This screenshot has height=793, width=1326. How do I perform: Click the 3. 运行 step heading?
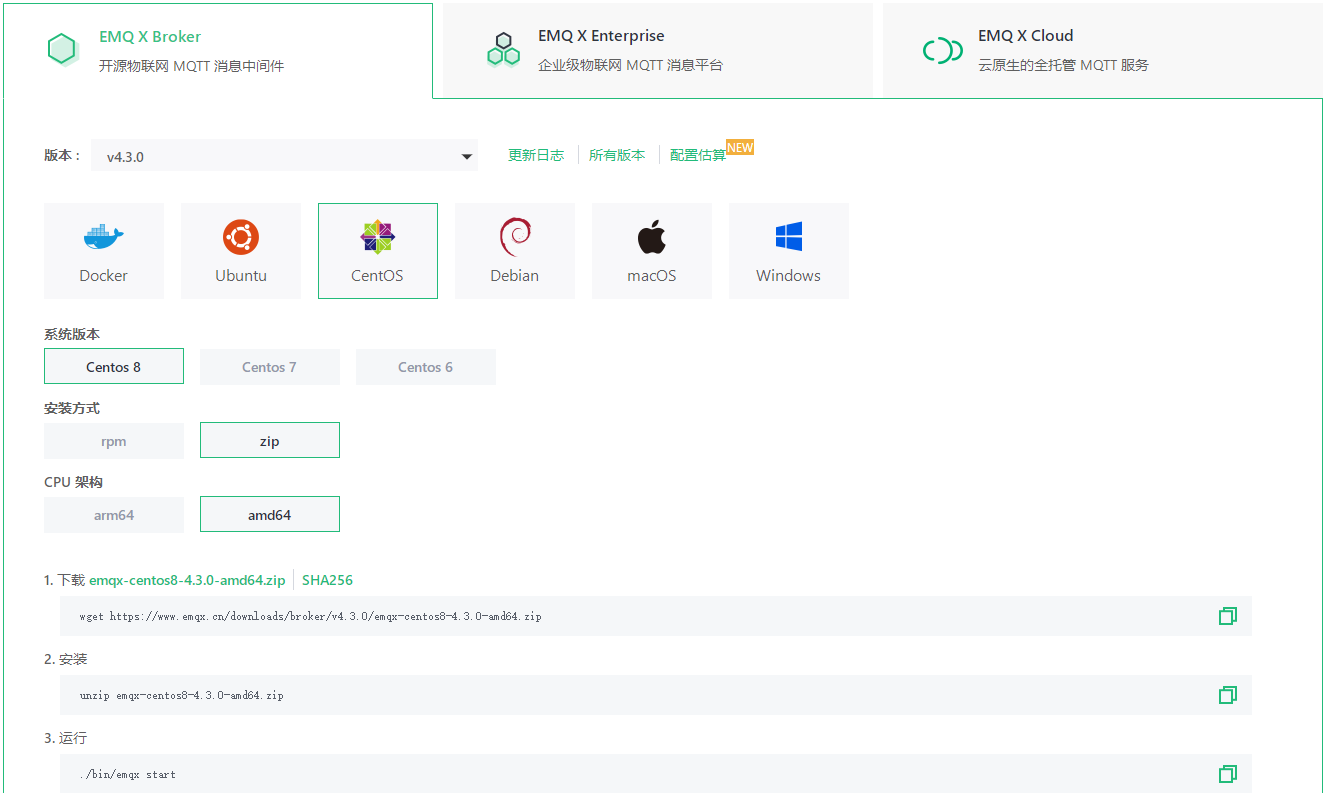click(x=66, y=738)
